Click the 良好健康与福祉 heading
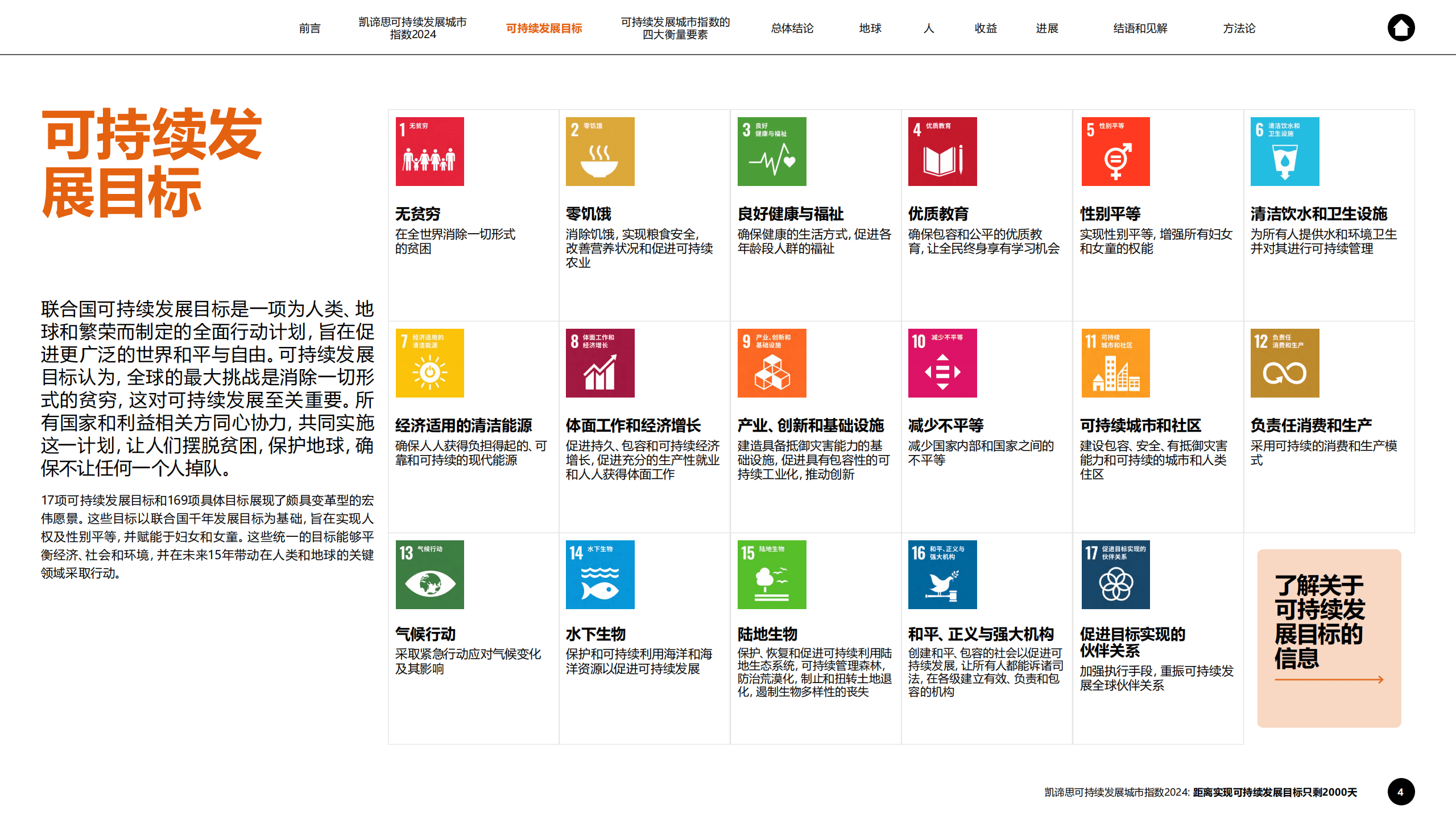The image size is (1456, 819). 791,214
